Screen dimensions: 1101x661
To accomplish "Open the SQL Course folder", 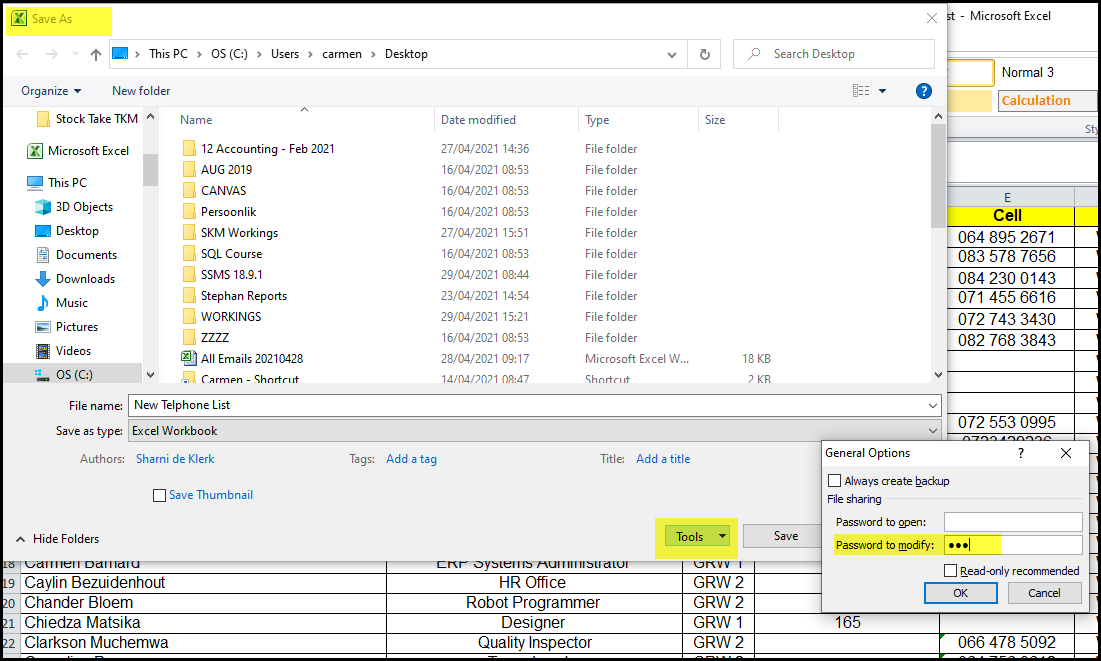I will pyautogui.click(x=231, y=254).
